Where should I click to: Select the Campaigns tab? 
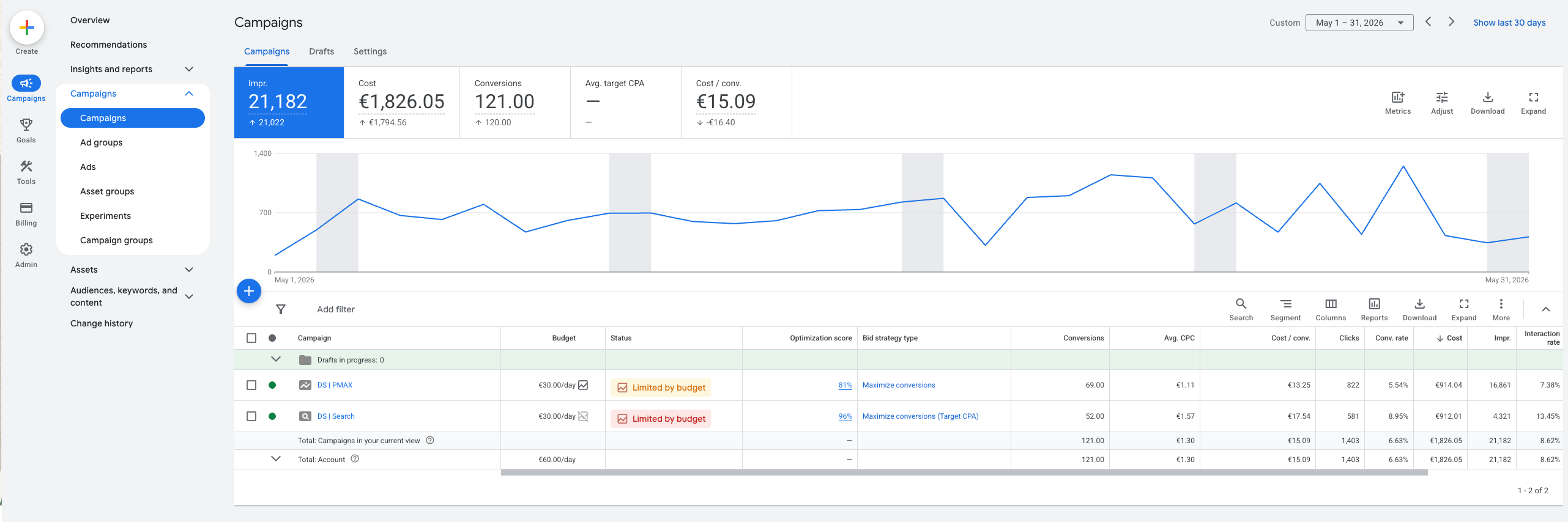coord(267,51)
